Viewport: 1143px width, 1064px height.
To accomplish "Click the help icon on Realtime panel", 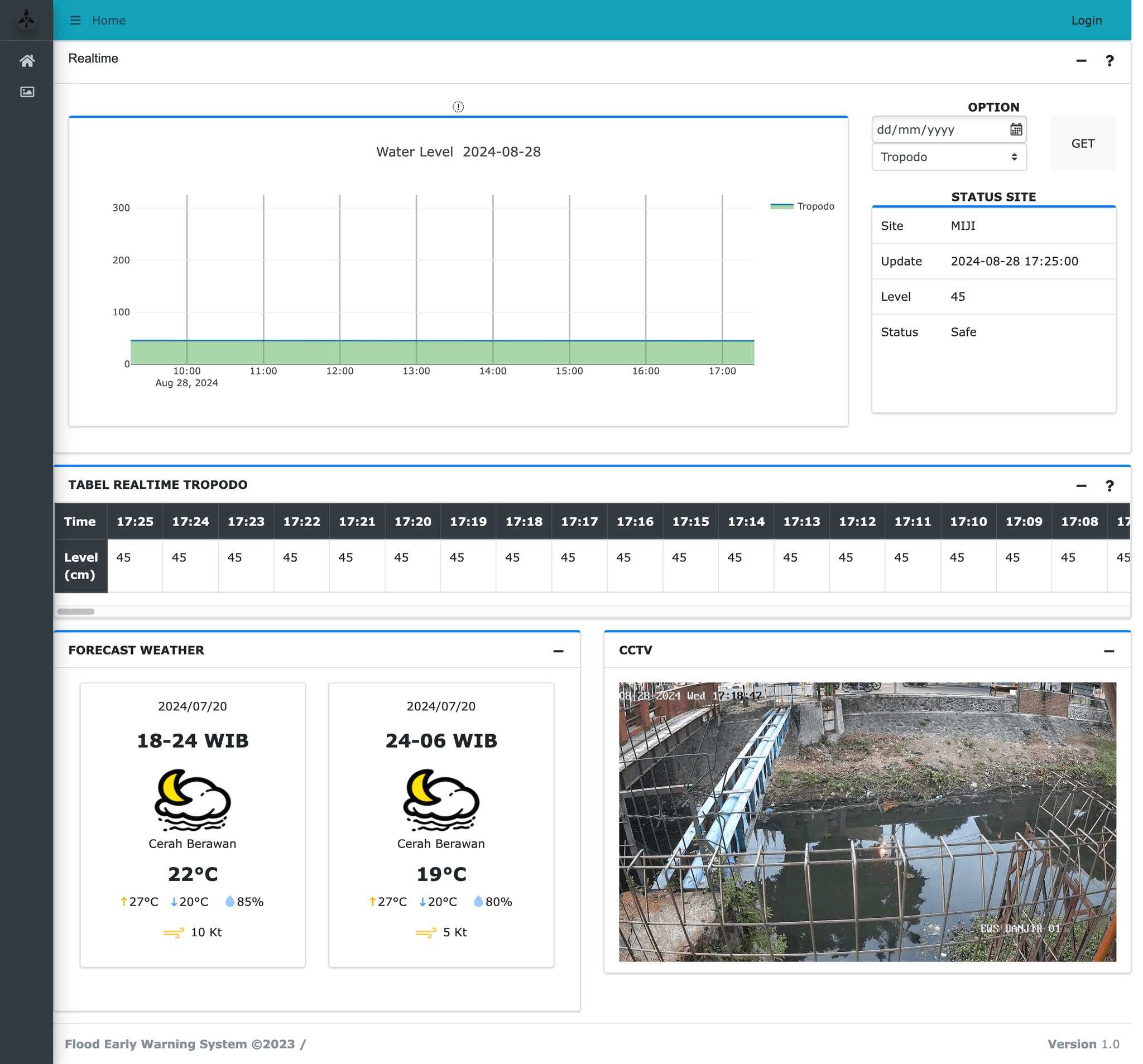I will (1109, 60).
